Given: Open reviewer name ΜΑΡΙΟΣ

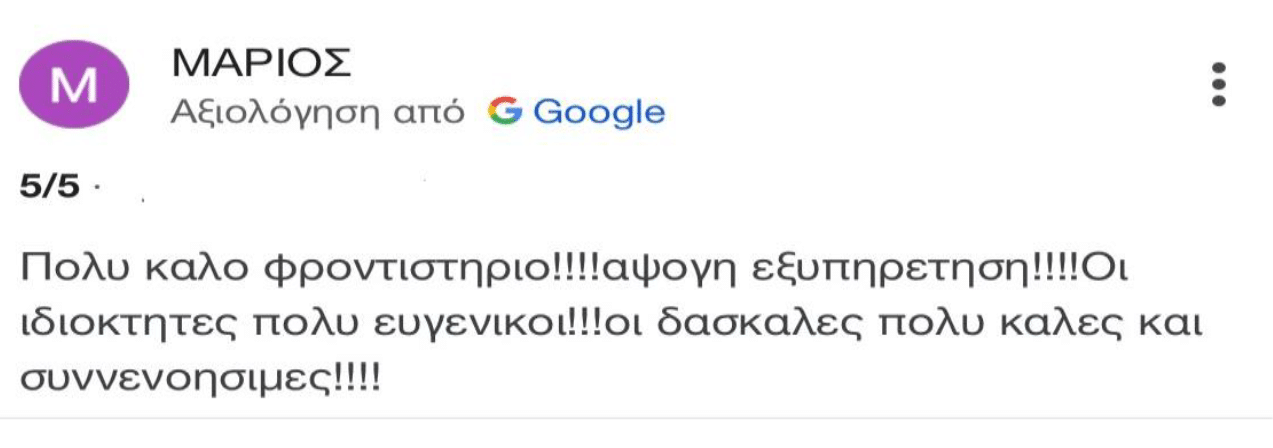Looking at the screenshot, I should pos(262,66).
